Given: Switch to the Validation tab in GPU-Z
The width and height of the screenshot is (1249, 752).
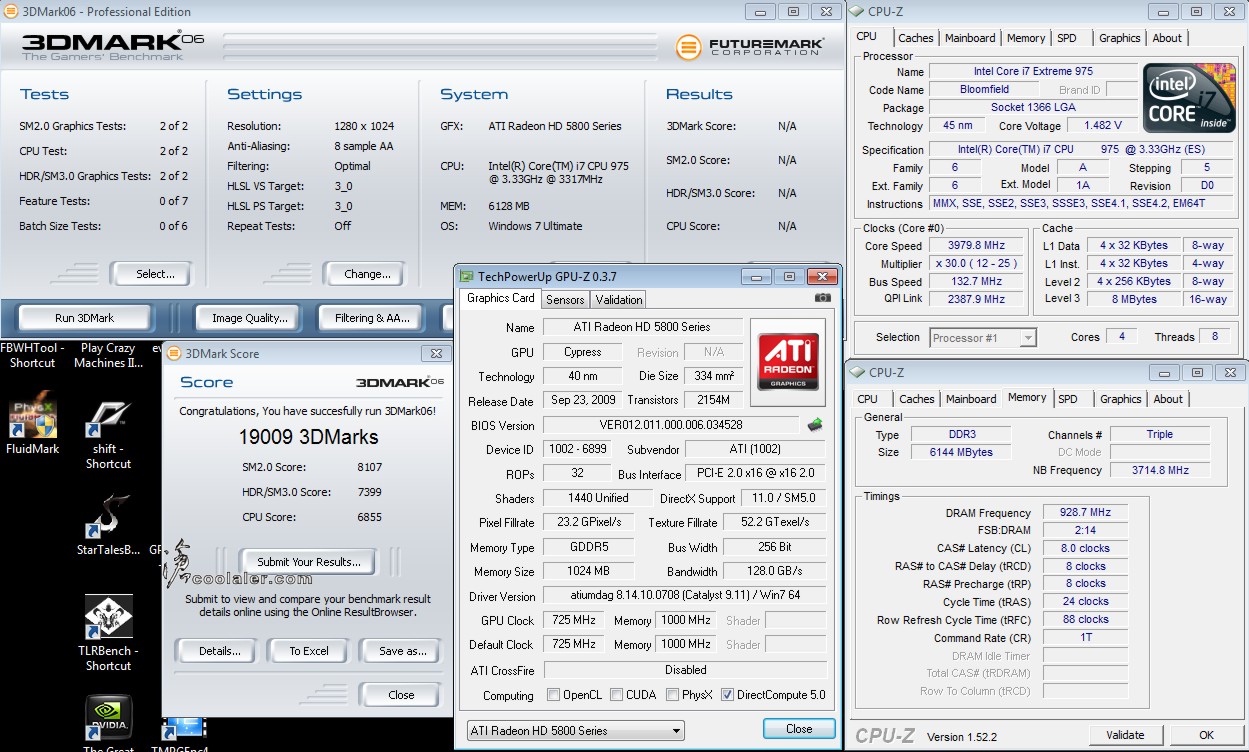Looking at the screenshot, I should 619,299.
